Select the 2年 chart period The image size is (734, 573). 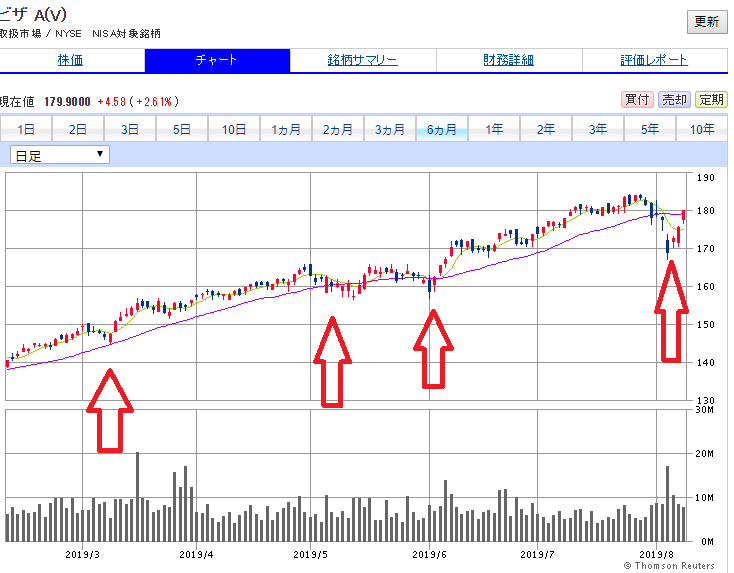coord(546,129)
